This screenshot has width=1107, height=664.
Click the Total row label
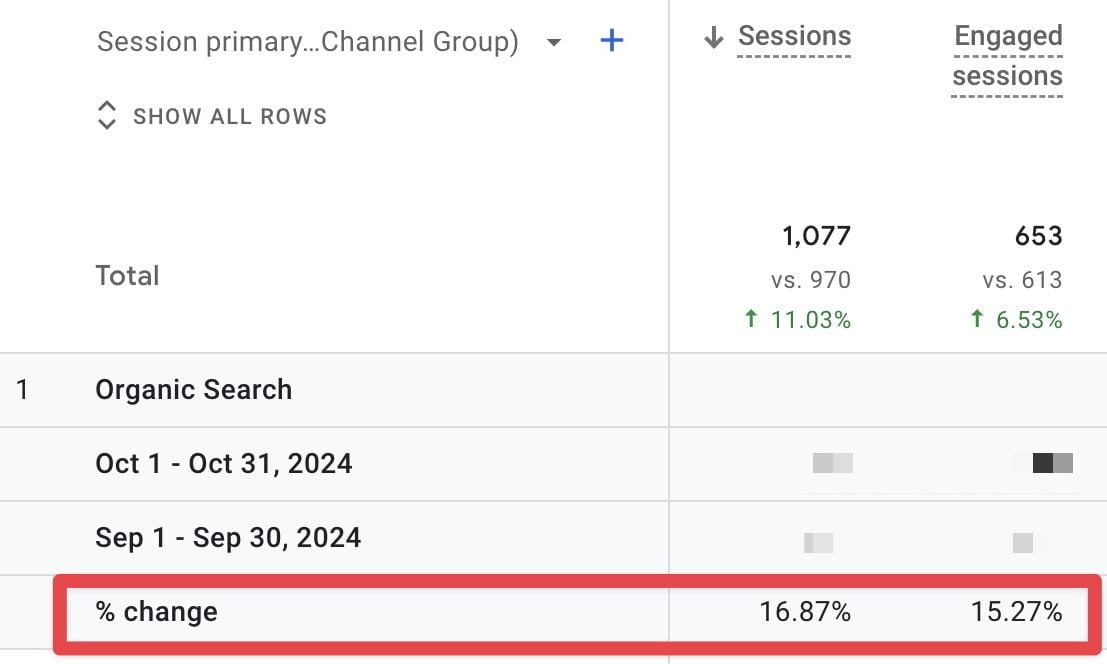127,275
